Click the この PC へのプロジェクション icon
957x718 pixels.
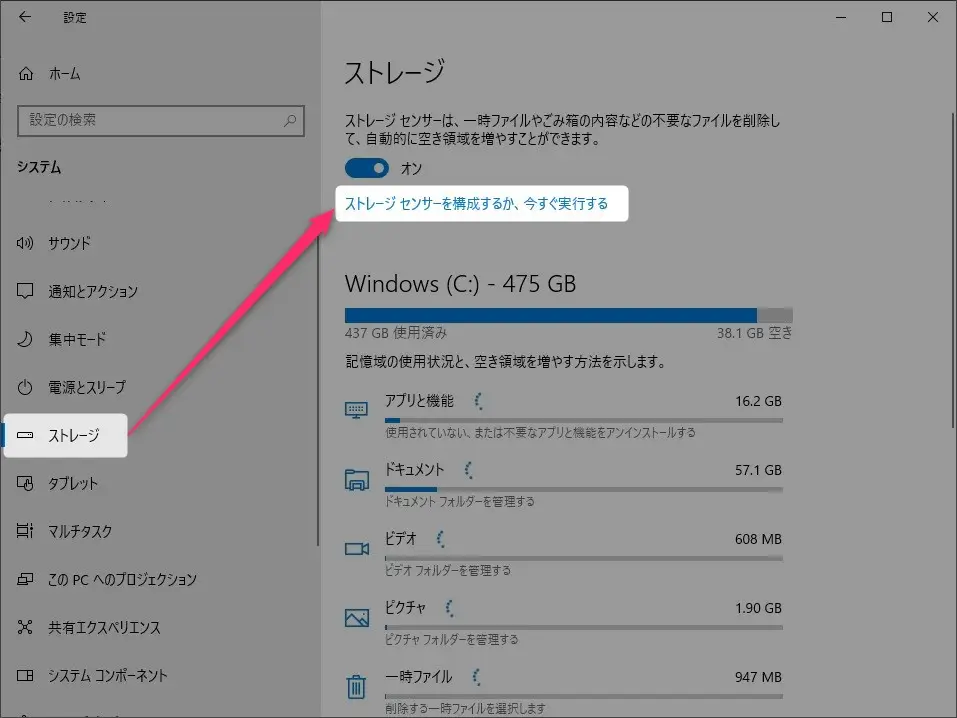(x=25, y=579)
